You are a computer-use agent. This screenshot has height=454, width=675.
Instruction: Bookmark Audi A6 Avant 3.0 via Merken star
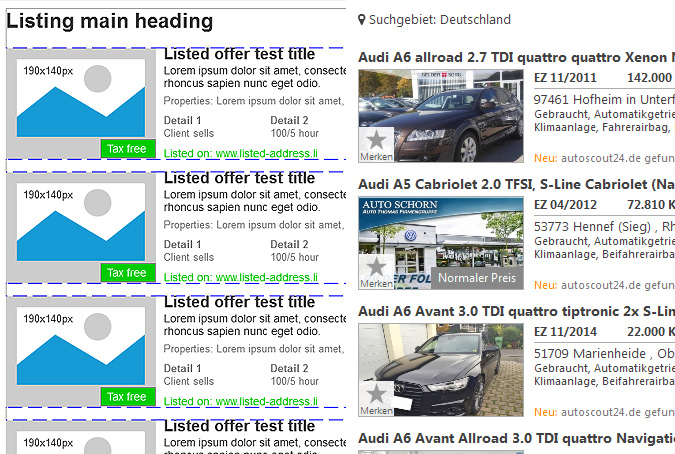coord(376,399)
